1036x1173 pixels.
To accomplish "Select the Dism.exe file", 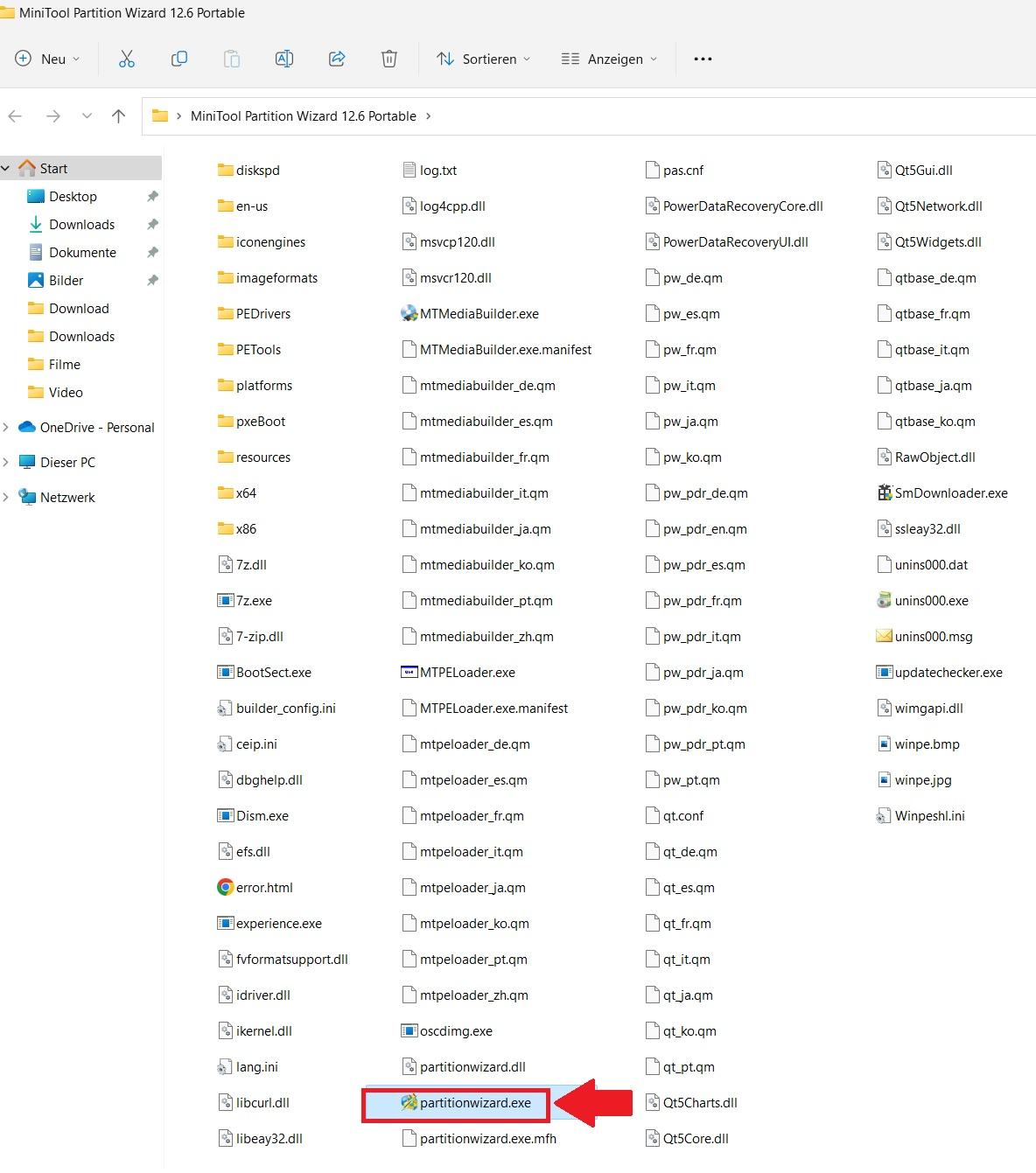I will [x=253, y=815].
